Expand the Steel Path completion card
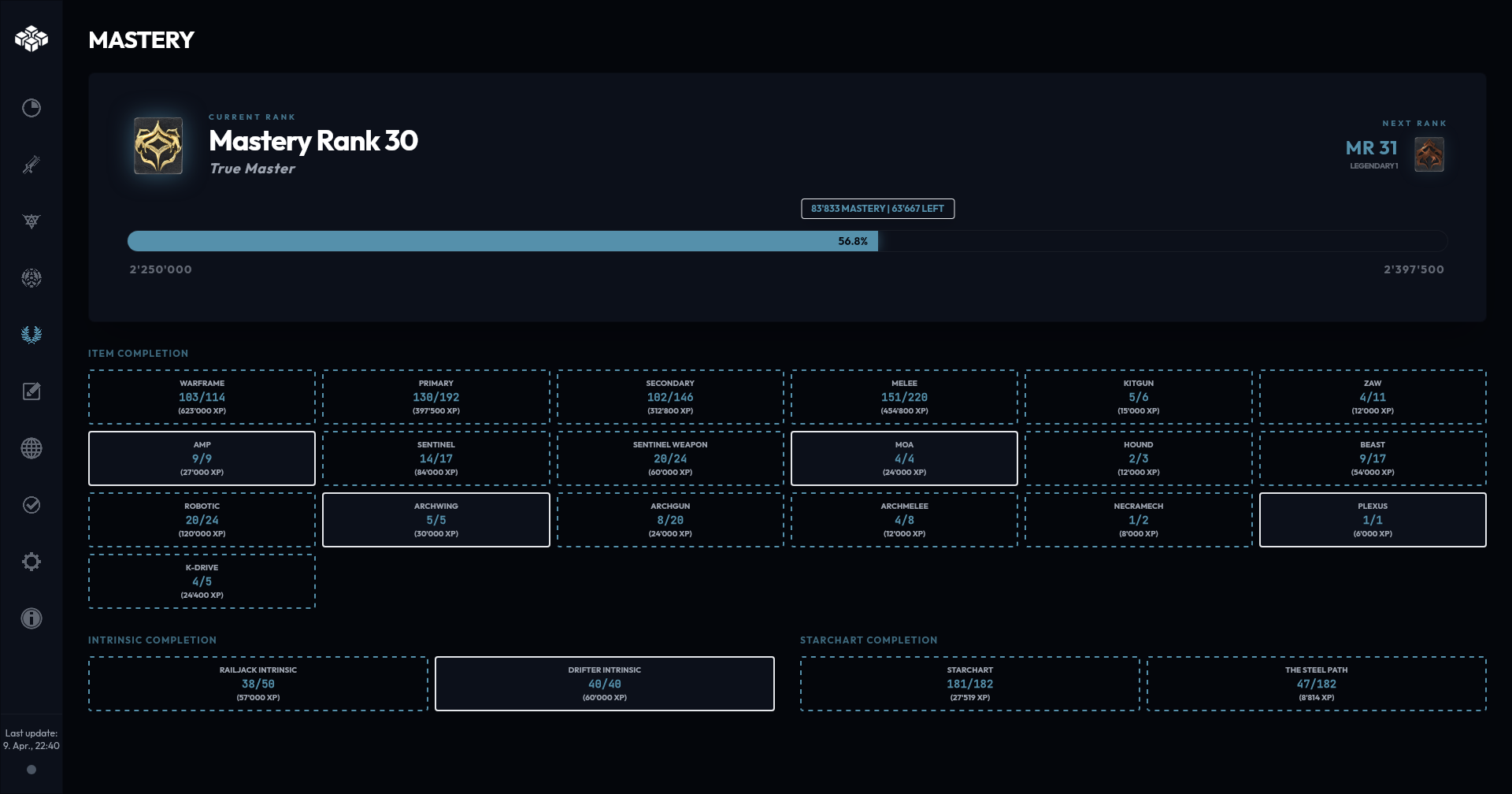This screenshot has width=1512, height=794. [1317, 683]
